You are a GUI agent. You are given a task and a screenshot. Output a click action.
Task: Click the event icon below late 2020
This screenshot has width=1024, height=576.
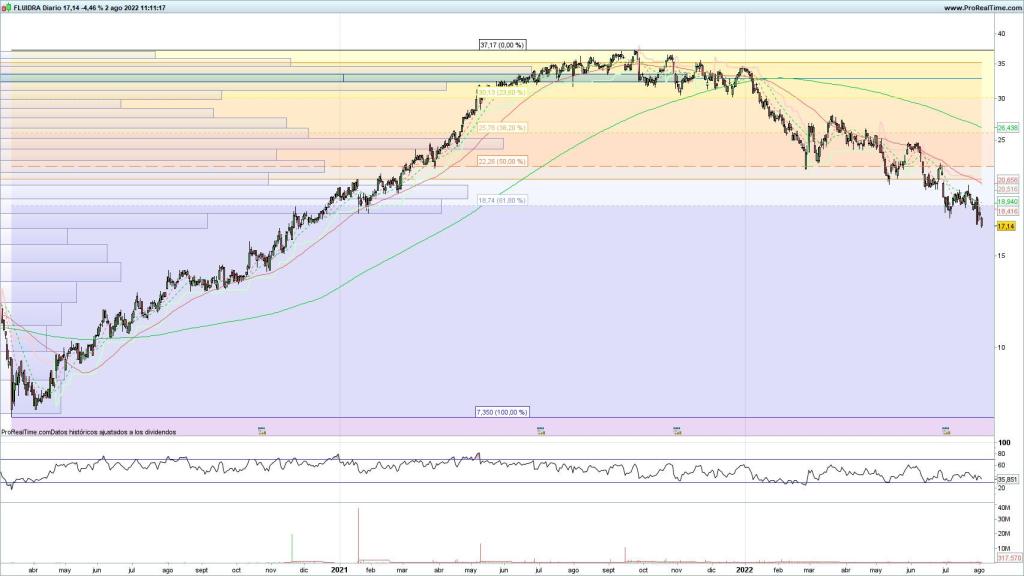(262, 432)
